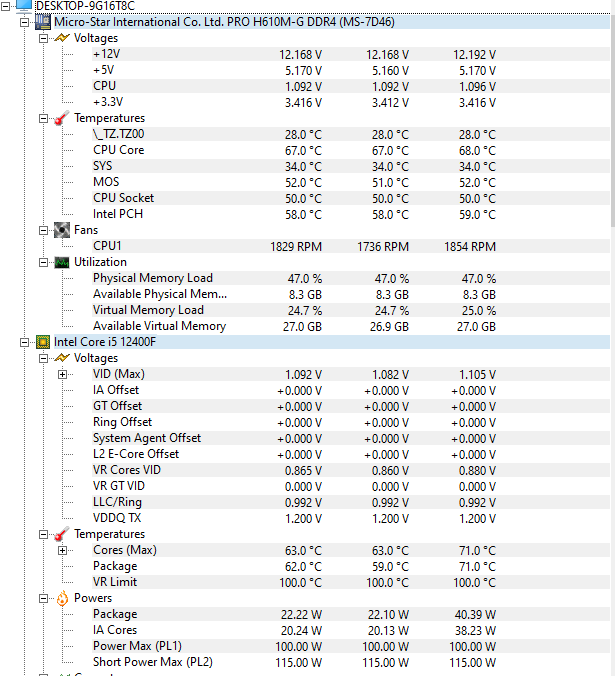
Task: Select the MOS temperature row
Action: (350, 182)
